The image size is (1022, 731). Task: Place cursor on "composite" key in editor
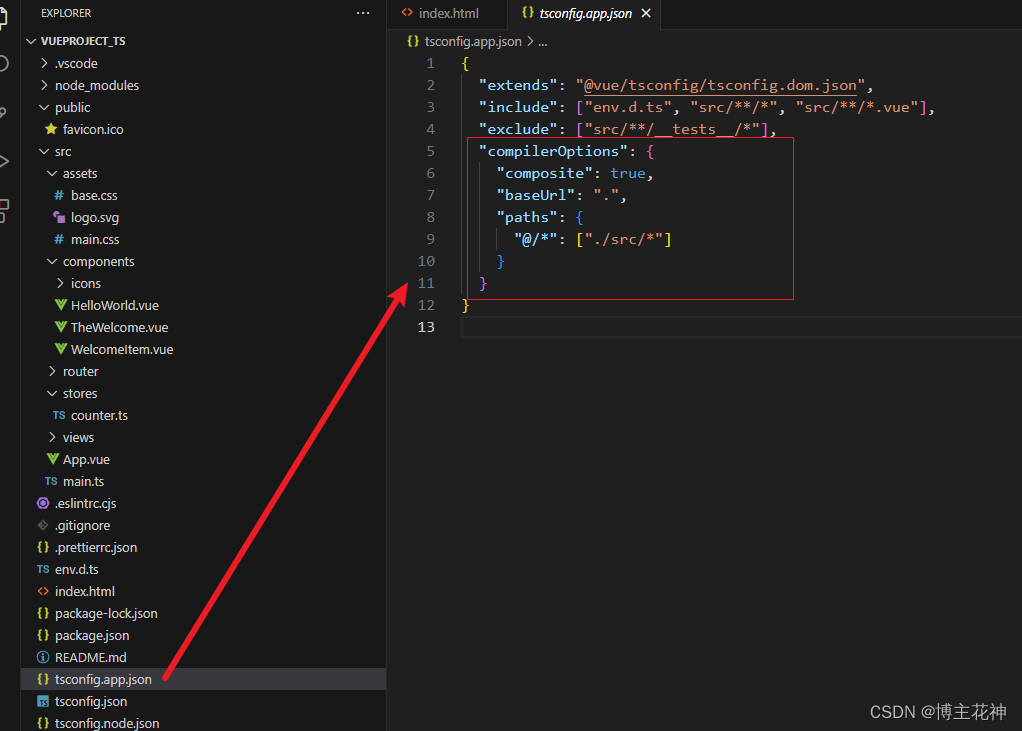point(544,173)
